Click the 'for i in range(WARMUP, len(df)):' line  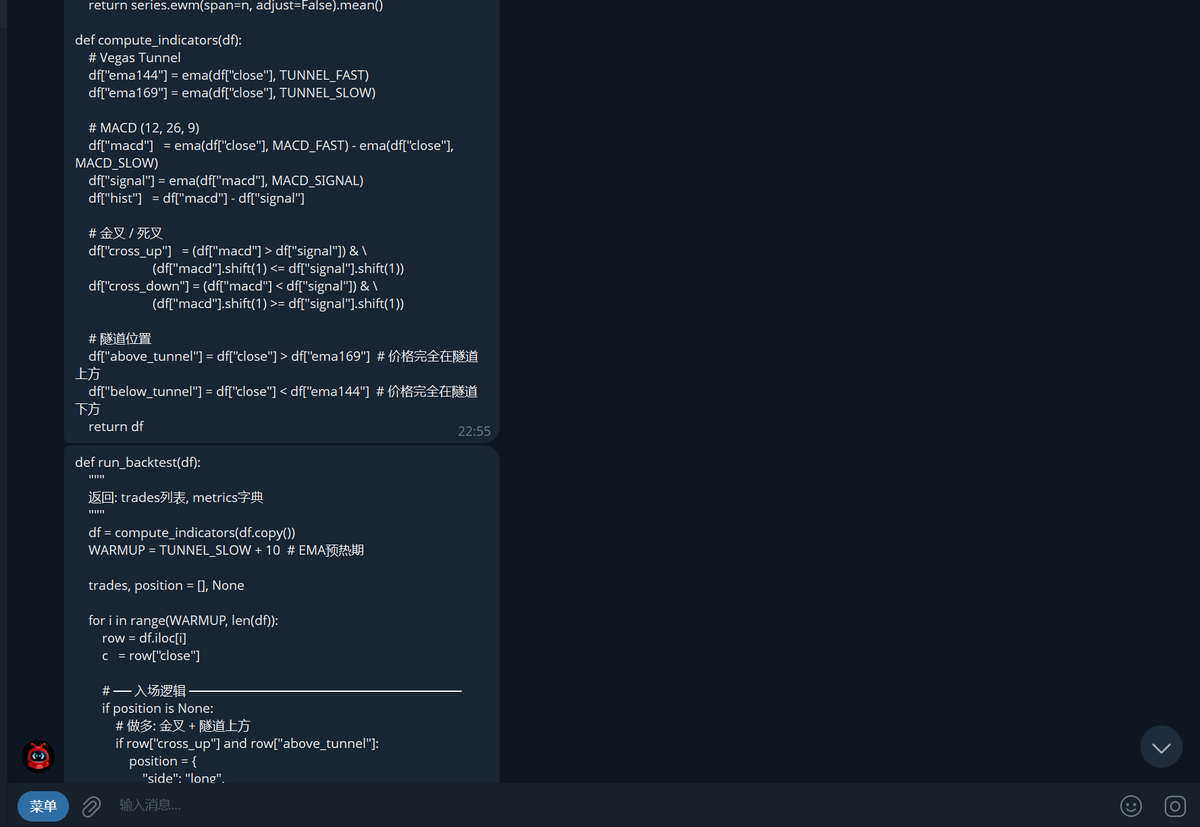click(183, 620)
